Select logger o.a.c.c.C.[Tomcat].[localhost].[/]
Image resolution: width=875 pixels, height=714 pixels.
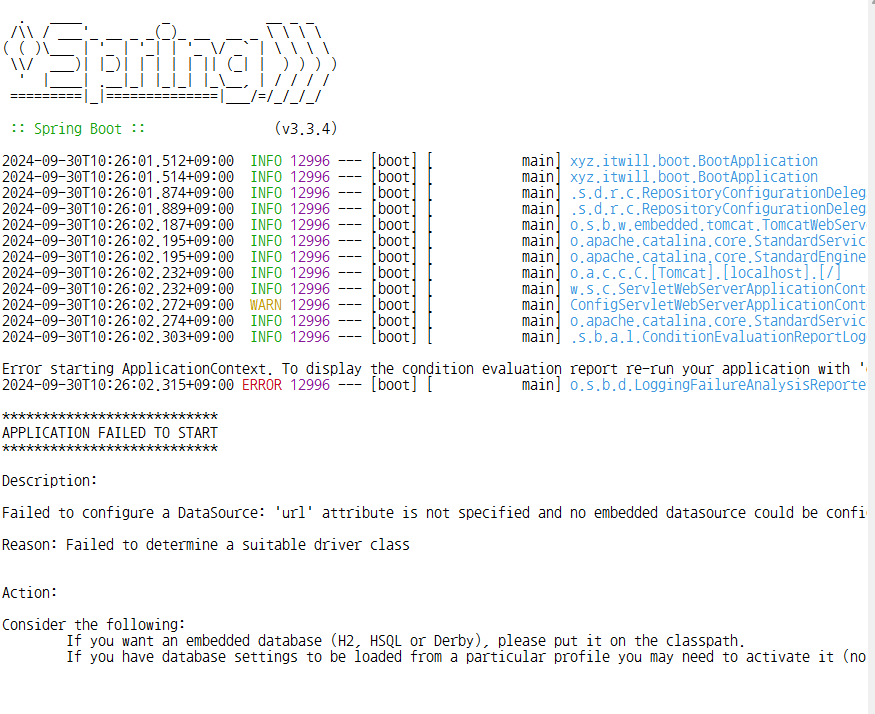click(x=705, y=273)
